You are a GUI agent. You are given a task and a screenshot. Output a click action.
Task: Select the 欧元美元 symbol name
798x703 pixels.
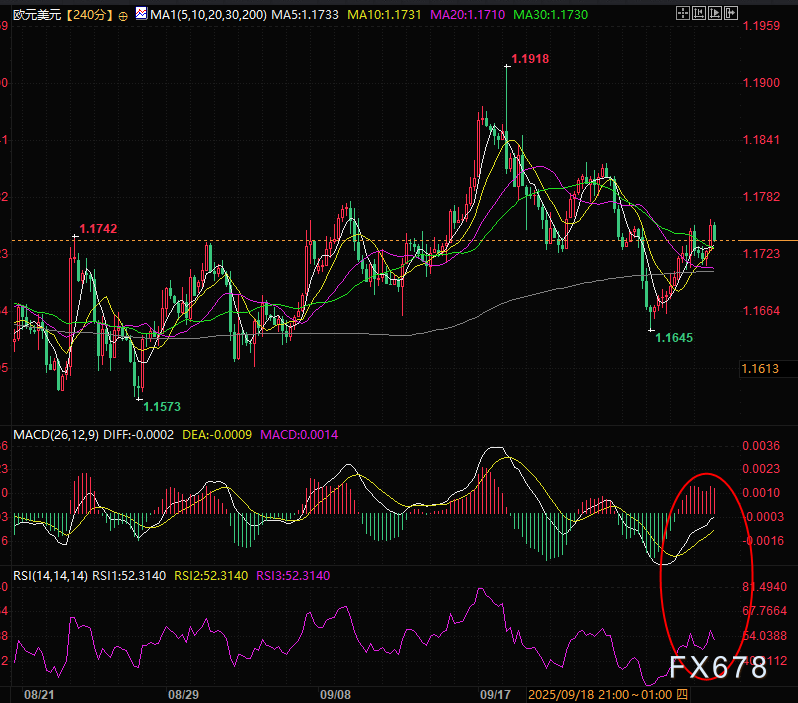coord(32,15)
